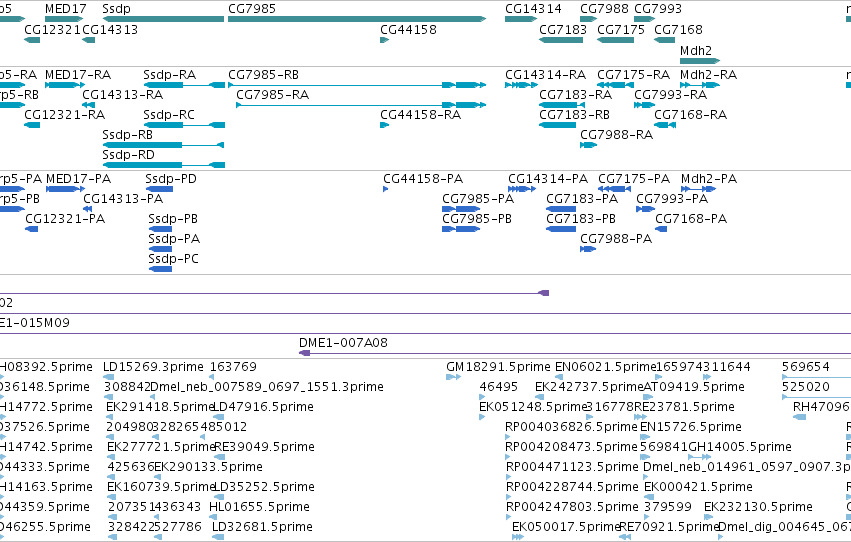Select the CG7988 gene label
Image resolution: width=851 pixels, height=542 pixels.
click(604, 9)
